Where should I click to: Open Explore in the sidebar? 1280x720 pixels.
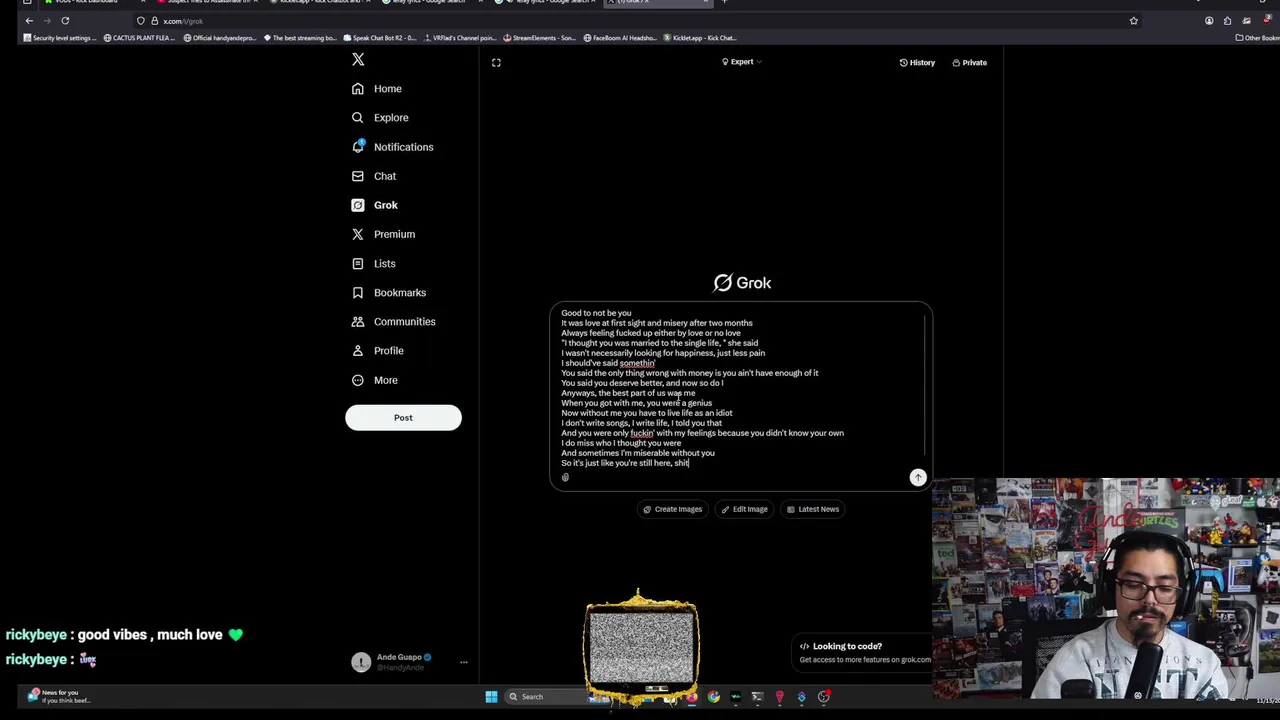tap(380, 118)
